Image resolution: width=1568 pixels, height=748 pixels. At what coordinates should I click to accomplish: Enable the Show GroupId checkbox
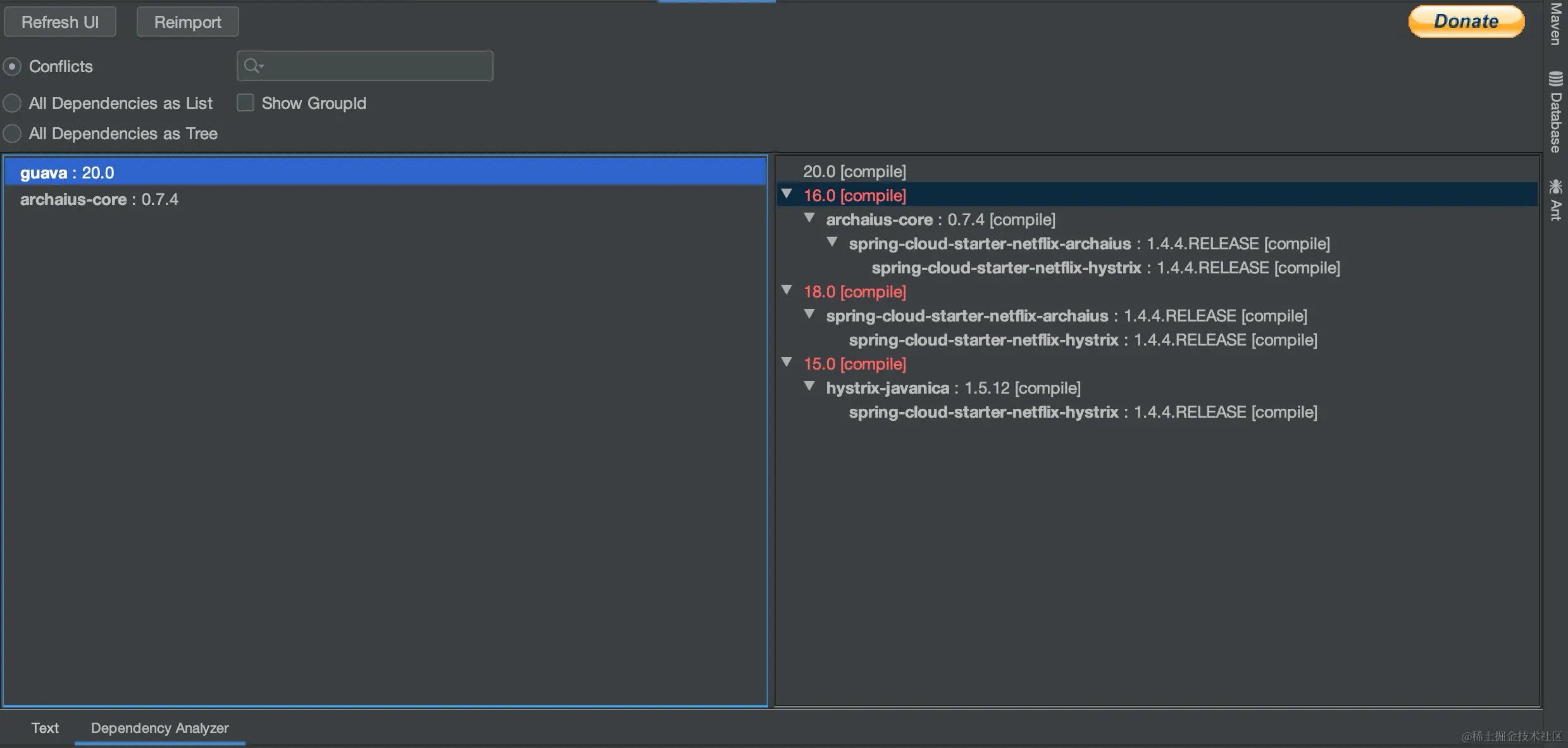click(246, 103)
